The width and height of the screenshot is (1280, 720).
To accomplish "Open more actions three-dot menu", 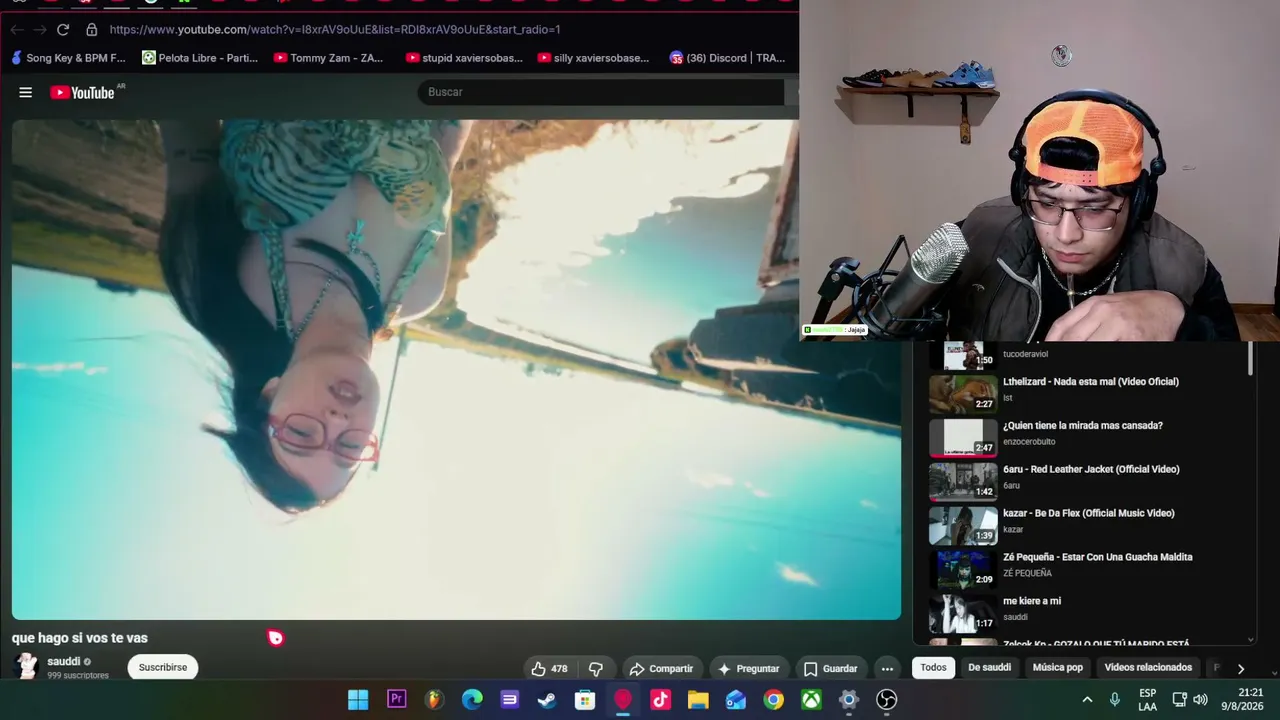I will [x=887, y=669].
